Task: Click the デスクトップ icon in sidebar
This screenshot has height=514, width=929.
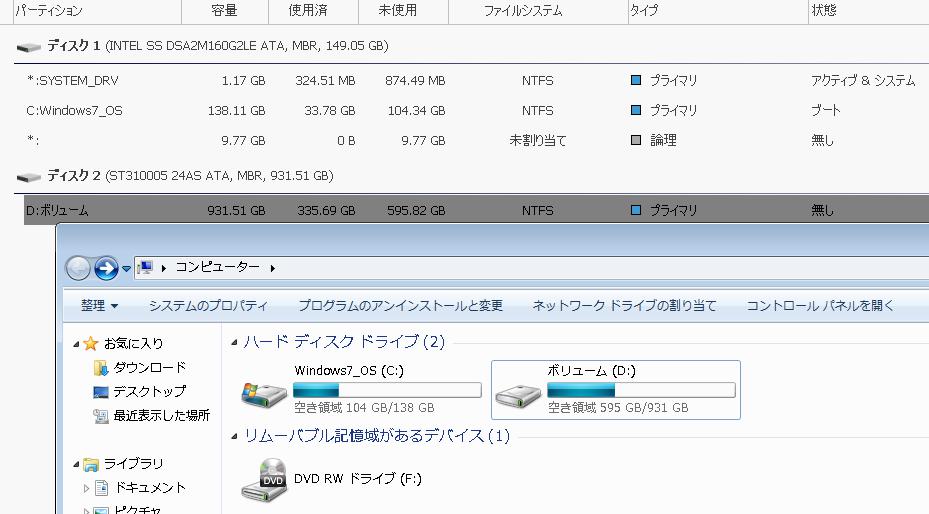Action: (101, 392)
